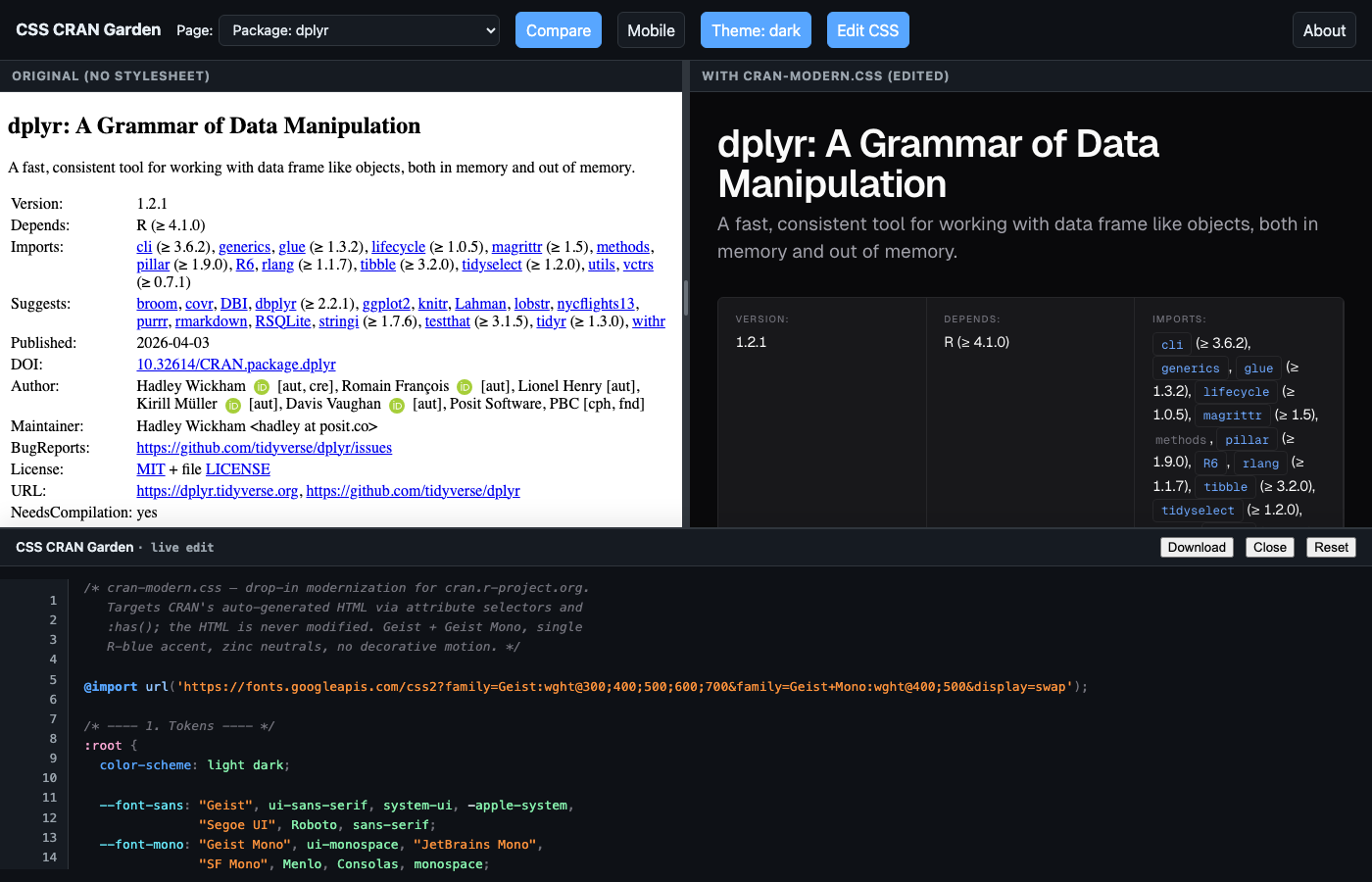Screen dimensions: 1372x882
Task: Close the live edit panel
Action: coord(1270,547)
